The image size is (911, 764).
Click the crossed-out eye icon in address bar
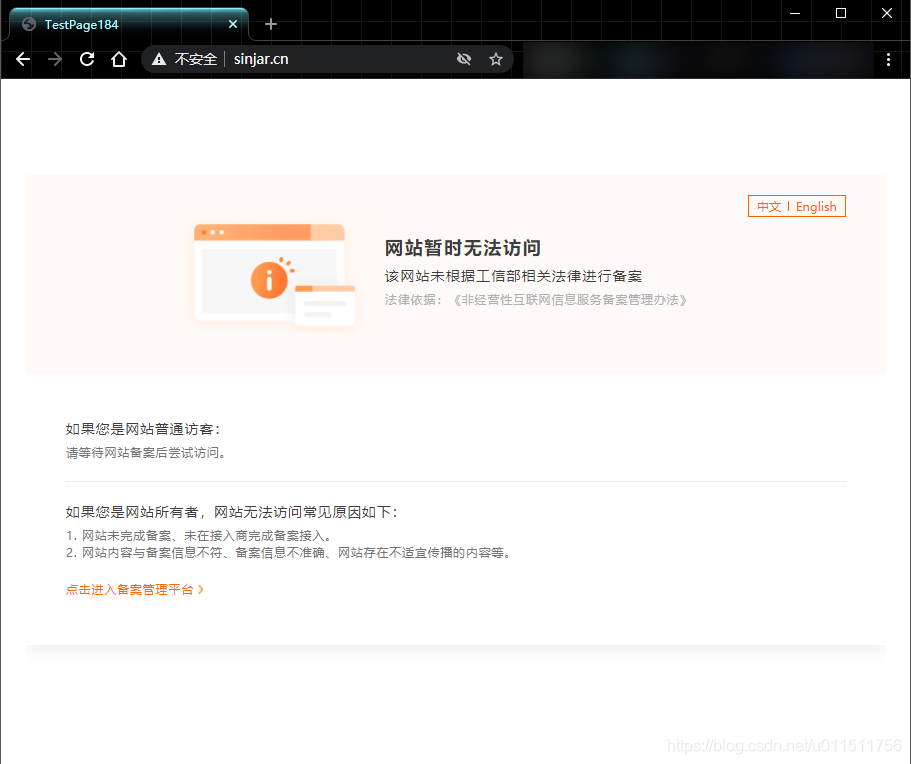point(464,59)
